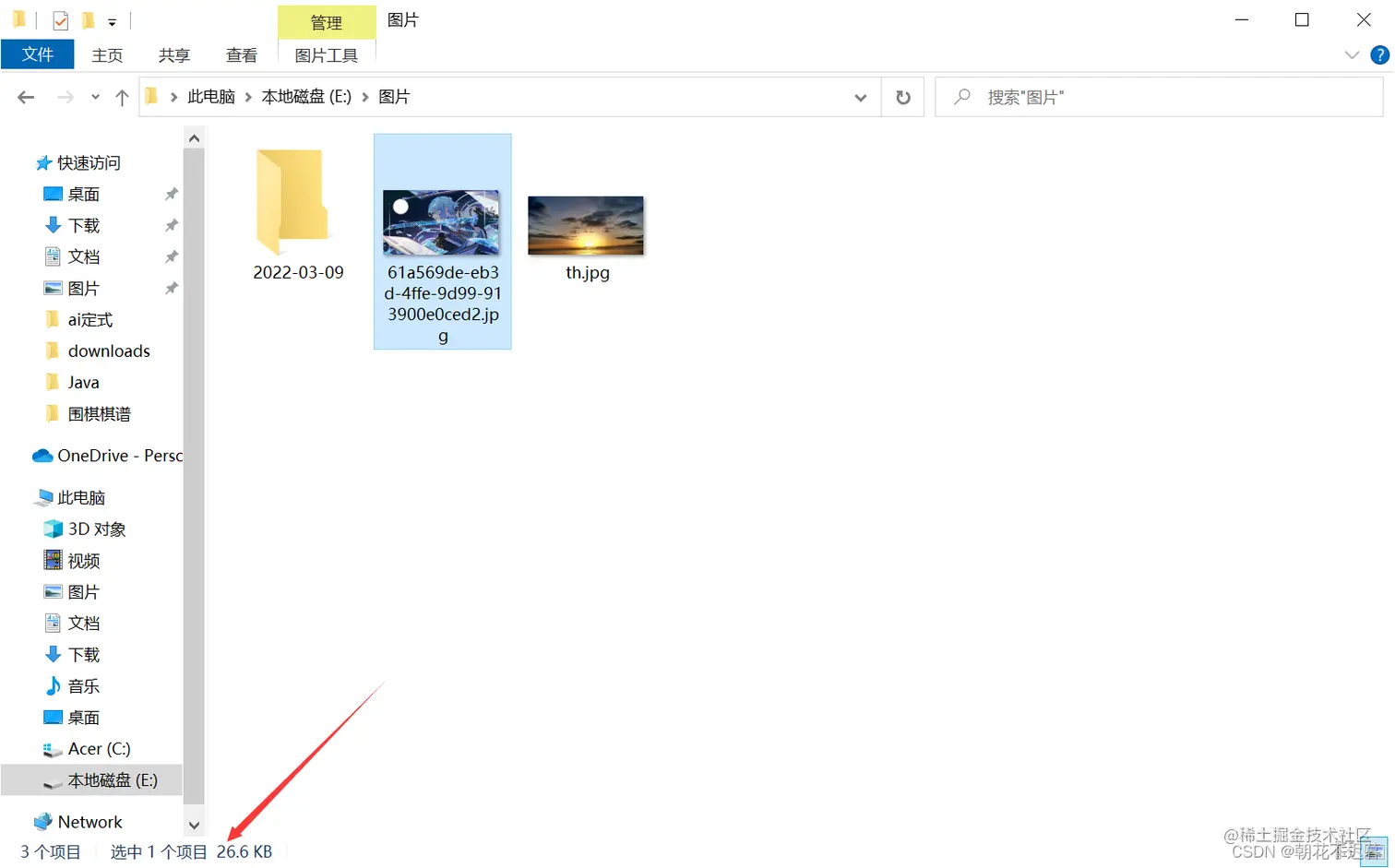
Task: Click the Properties quick access toolbar icon
Action: click(x=60, y=20)
